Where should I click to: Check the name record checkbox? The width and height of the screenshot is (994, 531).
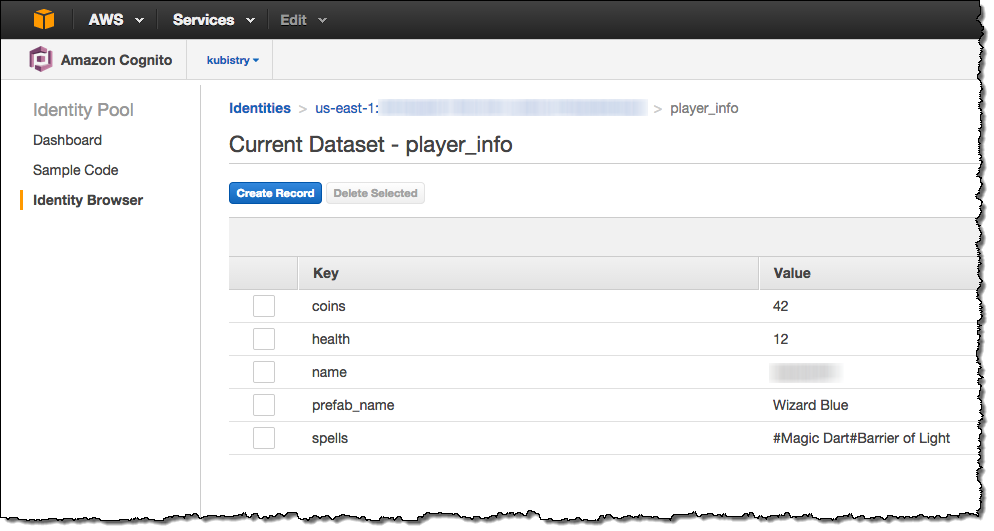point(264,372)
